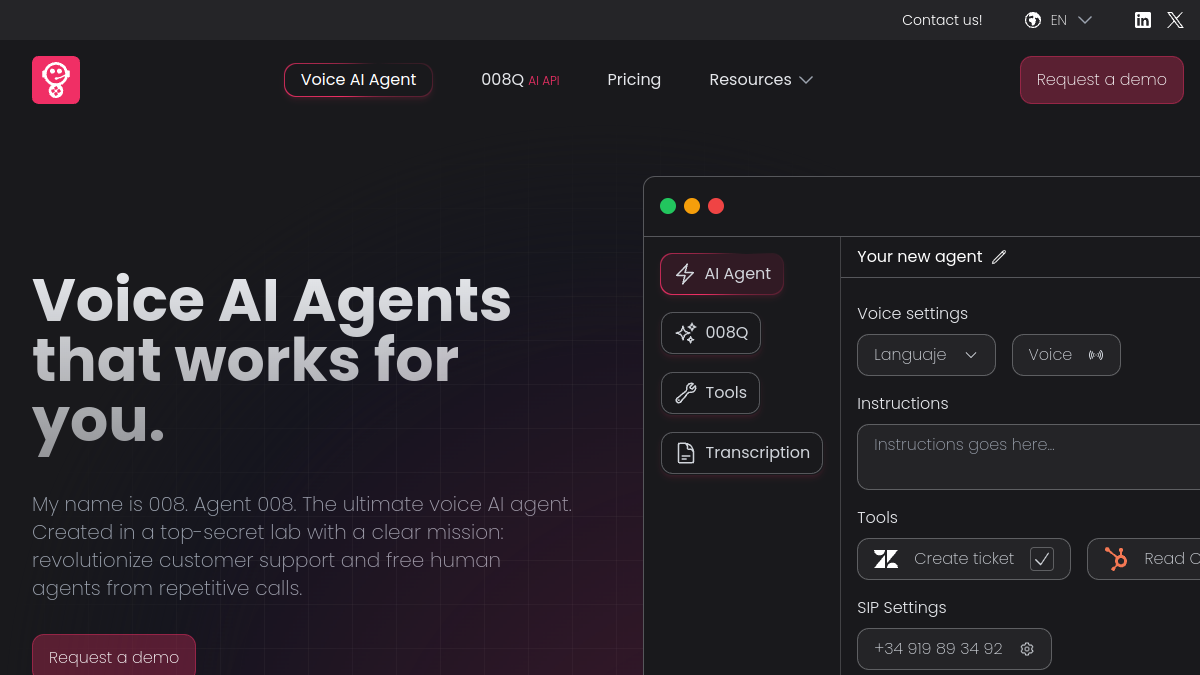Open the LinkedIn page icon
This screenshot has height=675, width=1200.
coord(1143,20)
